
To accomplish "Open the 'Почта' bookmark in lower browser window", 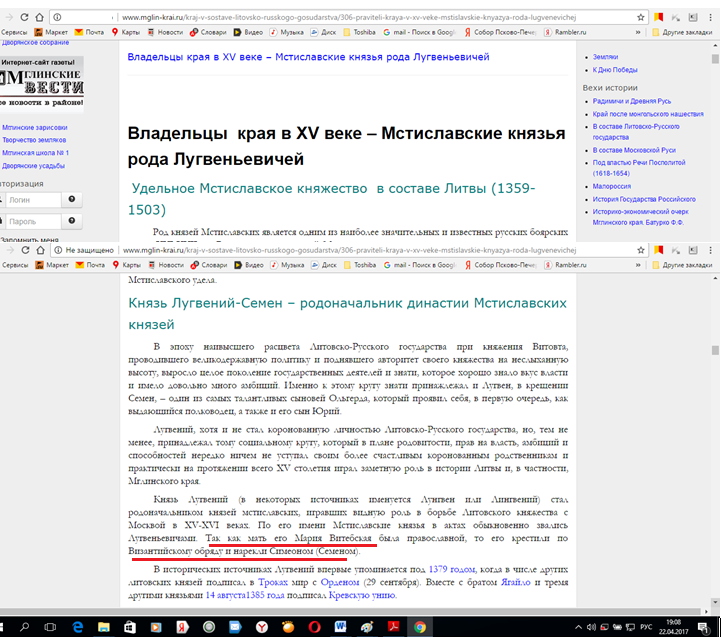I will (x=91, y=265).
